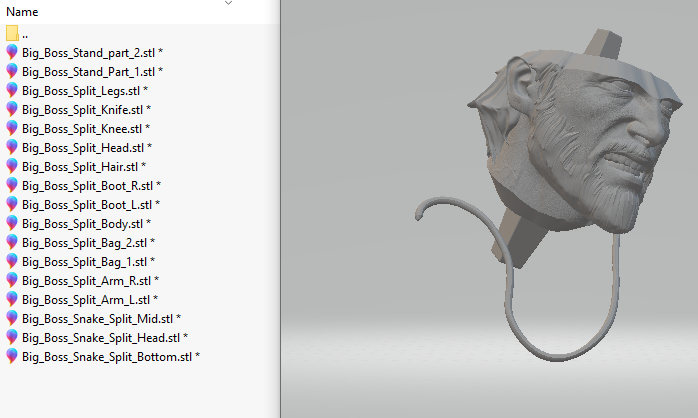Click the icon for Big_Boss_Split_Knife.stl
Screen dimensions: 698x418
click(x=12, y=110)
